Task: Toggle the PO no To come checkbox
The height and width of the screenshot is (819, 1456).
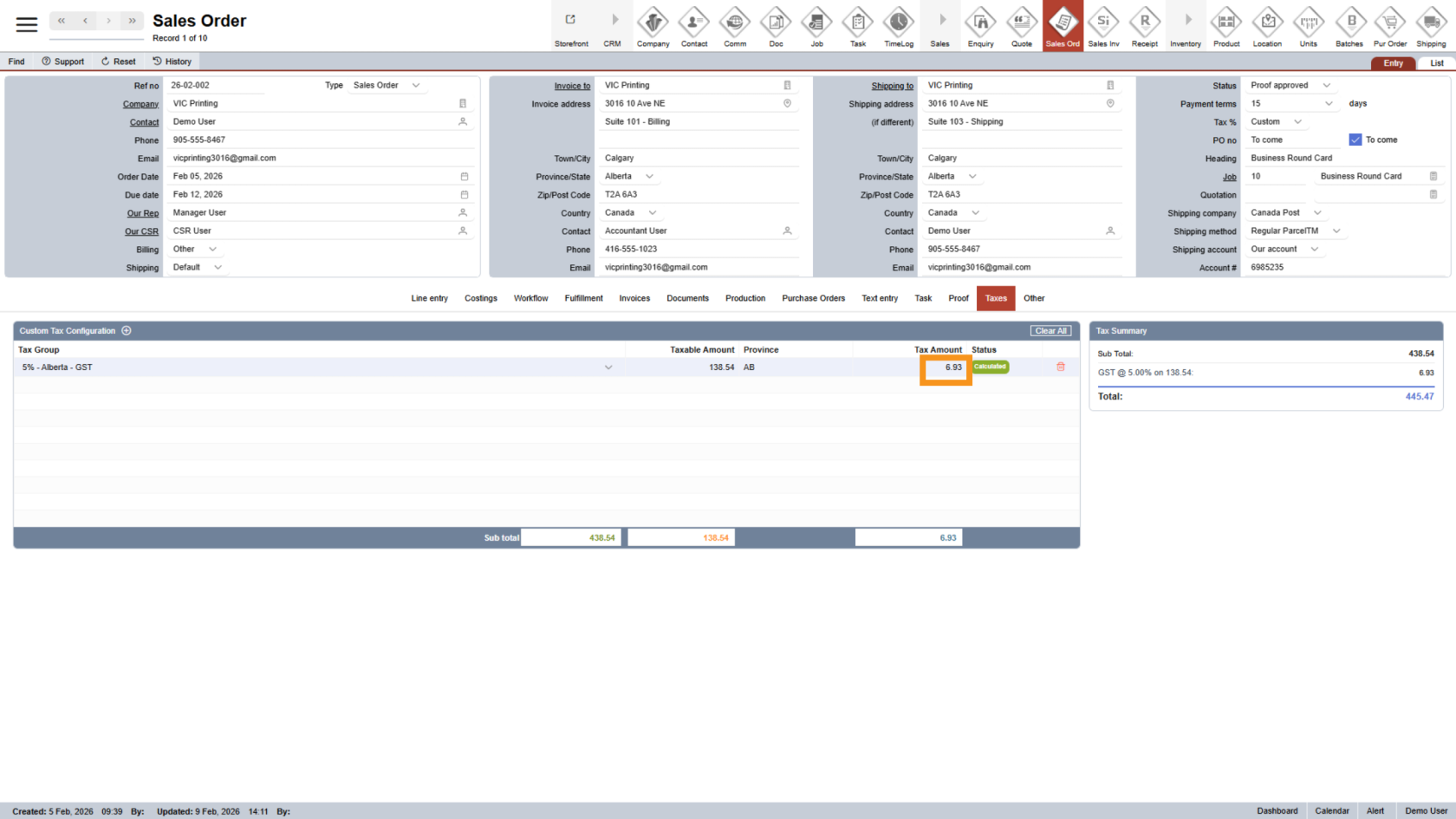Action: point(1355,140)
